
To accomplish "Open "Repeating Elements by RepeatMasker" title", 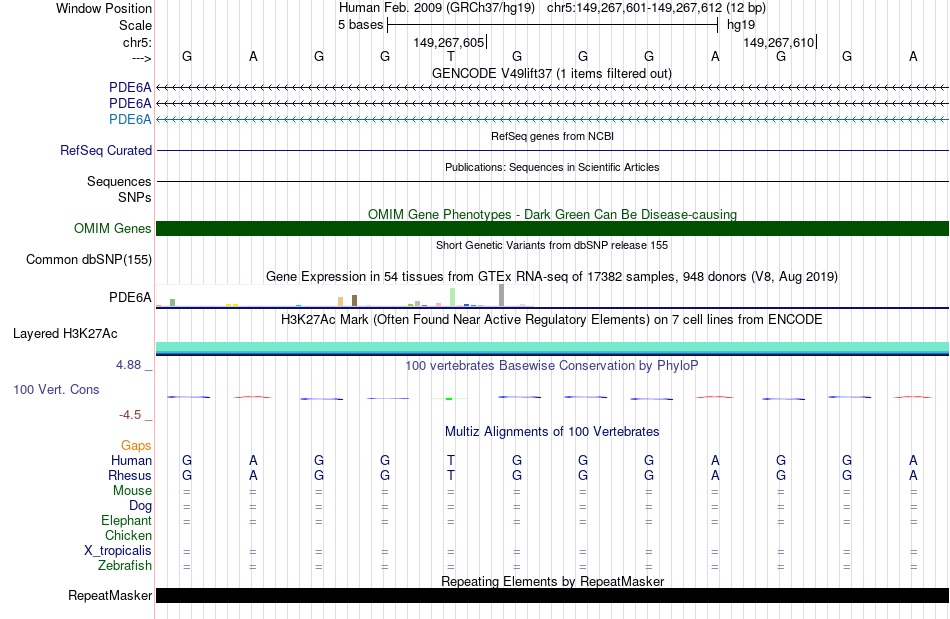I will (x=552, y=581).
